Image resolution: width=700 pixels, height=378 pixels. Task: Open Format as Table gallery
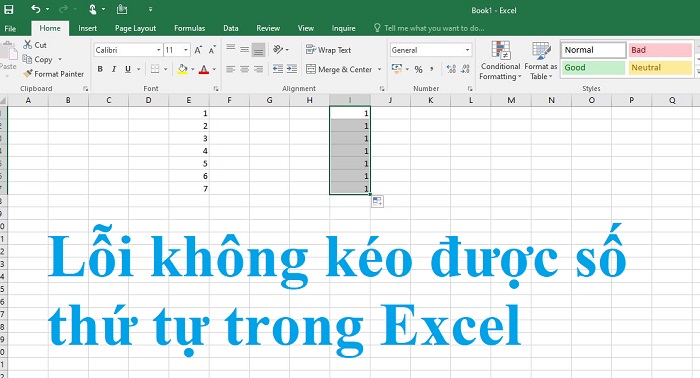tap(541, 61)
